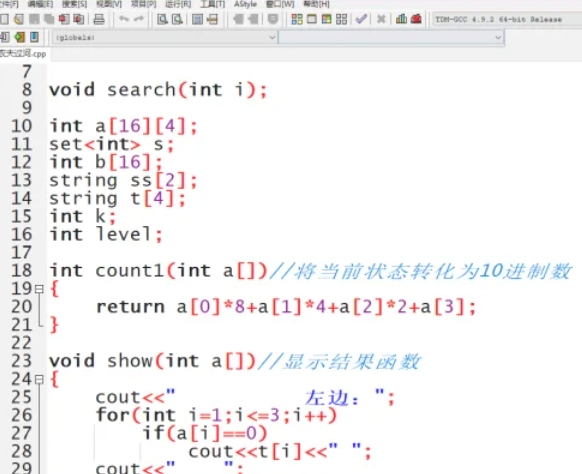
Task: Save the current file via toolbar icon
Action: click(x=34, y=19)
